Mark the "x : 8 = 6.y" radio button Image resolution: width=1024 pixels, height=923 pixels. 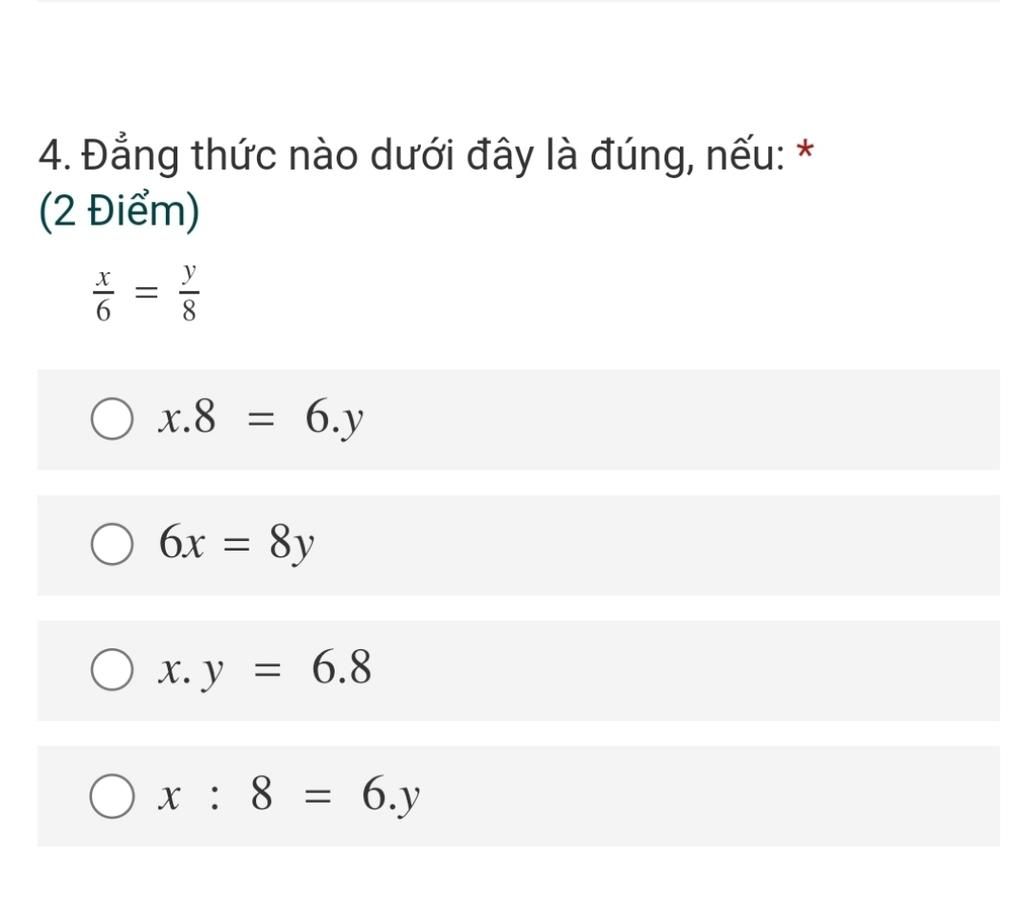click(111, 797)
